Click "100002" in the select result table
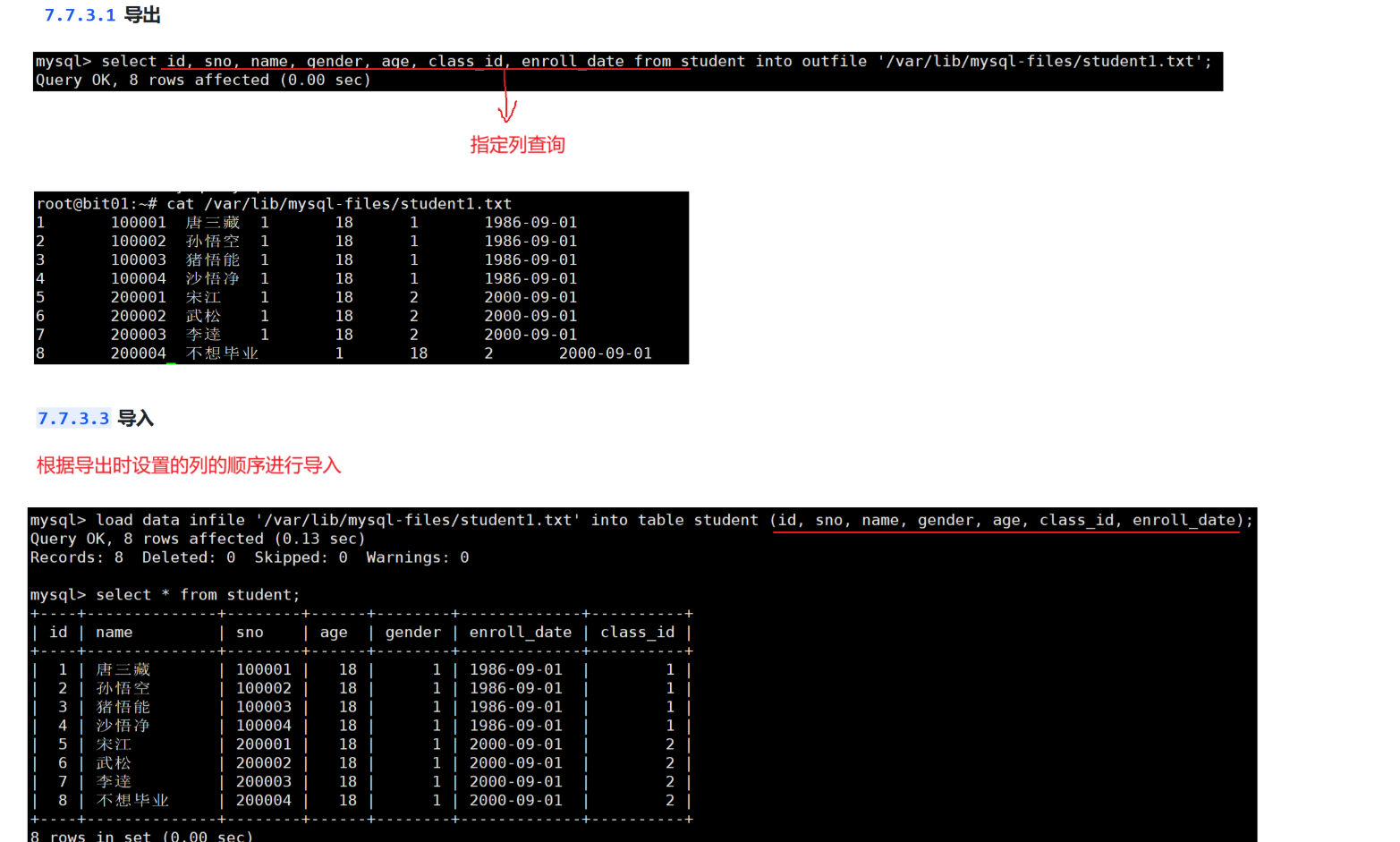 point(264,689)
